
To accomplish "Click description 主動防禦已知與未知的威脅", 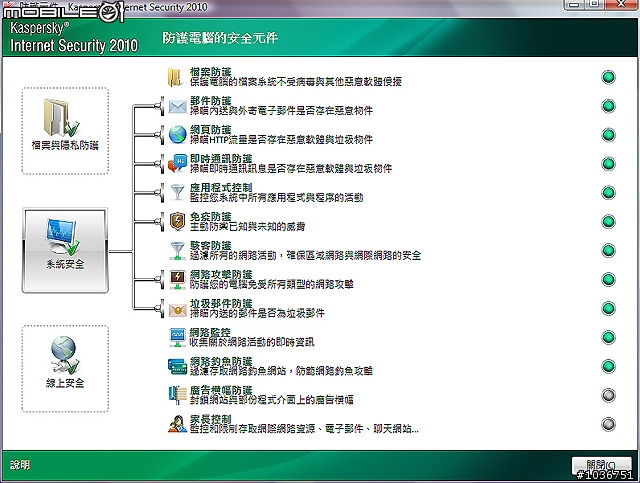I will (x=247, y=227).
